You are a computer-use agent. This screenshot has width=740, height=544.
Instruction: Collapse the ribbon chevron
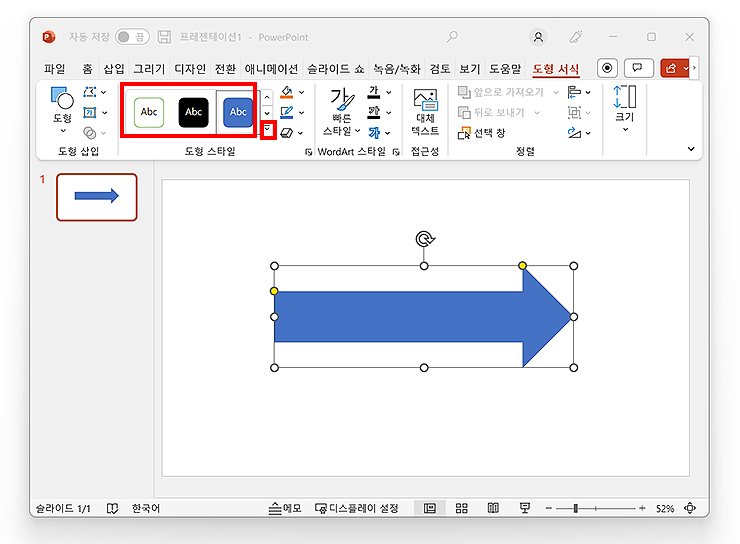(691, 149)
